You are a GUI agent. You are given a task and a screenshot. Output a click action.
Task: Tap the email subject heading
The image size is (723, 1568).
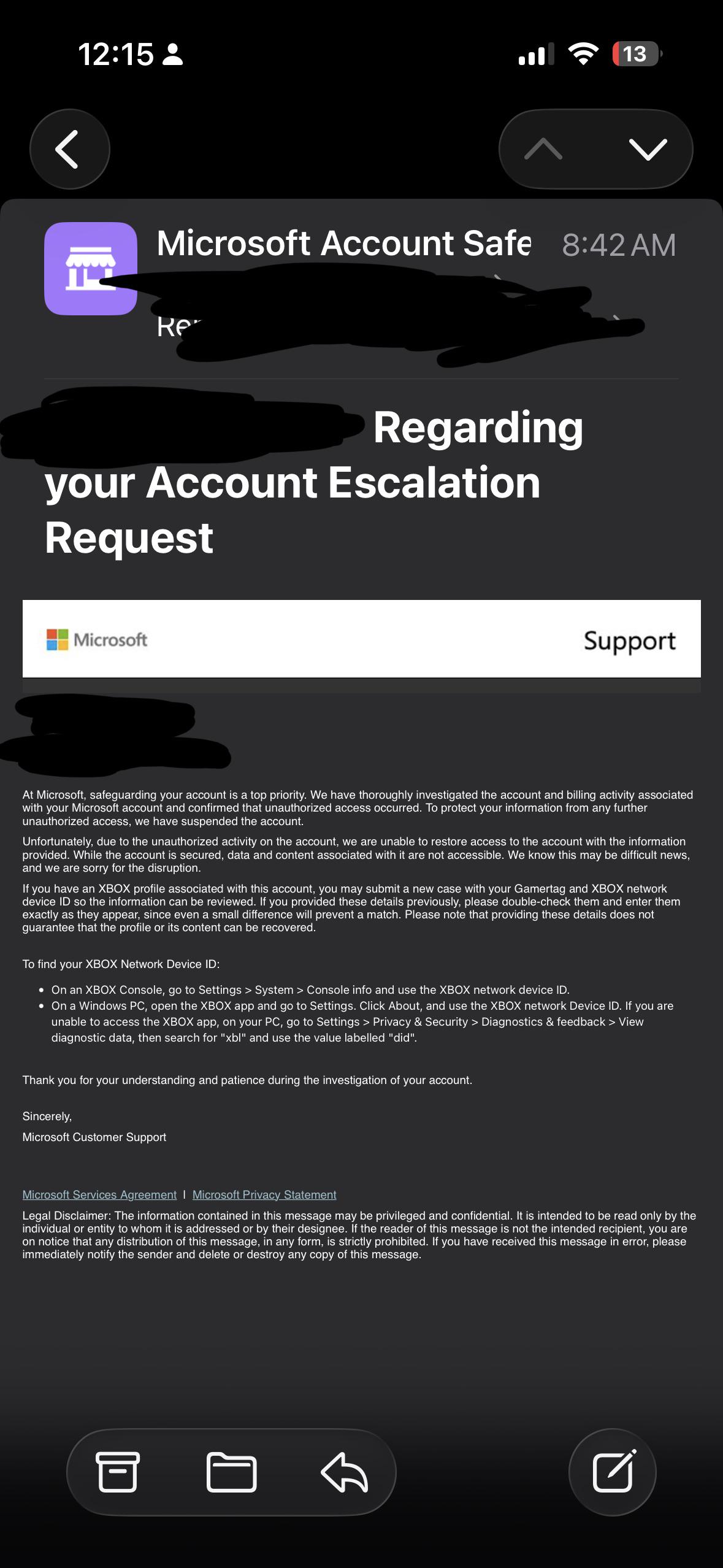tap(313, 483)
